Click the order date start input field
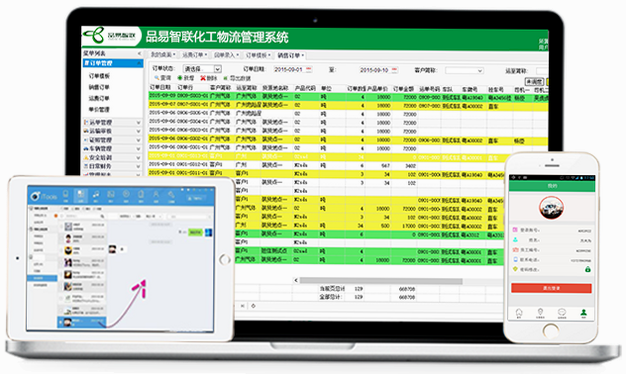The image size is (626, 374). (x=293, y=69)
